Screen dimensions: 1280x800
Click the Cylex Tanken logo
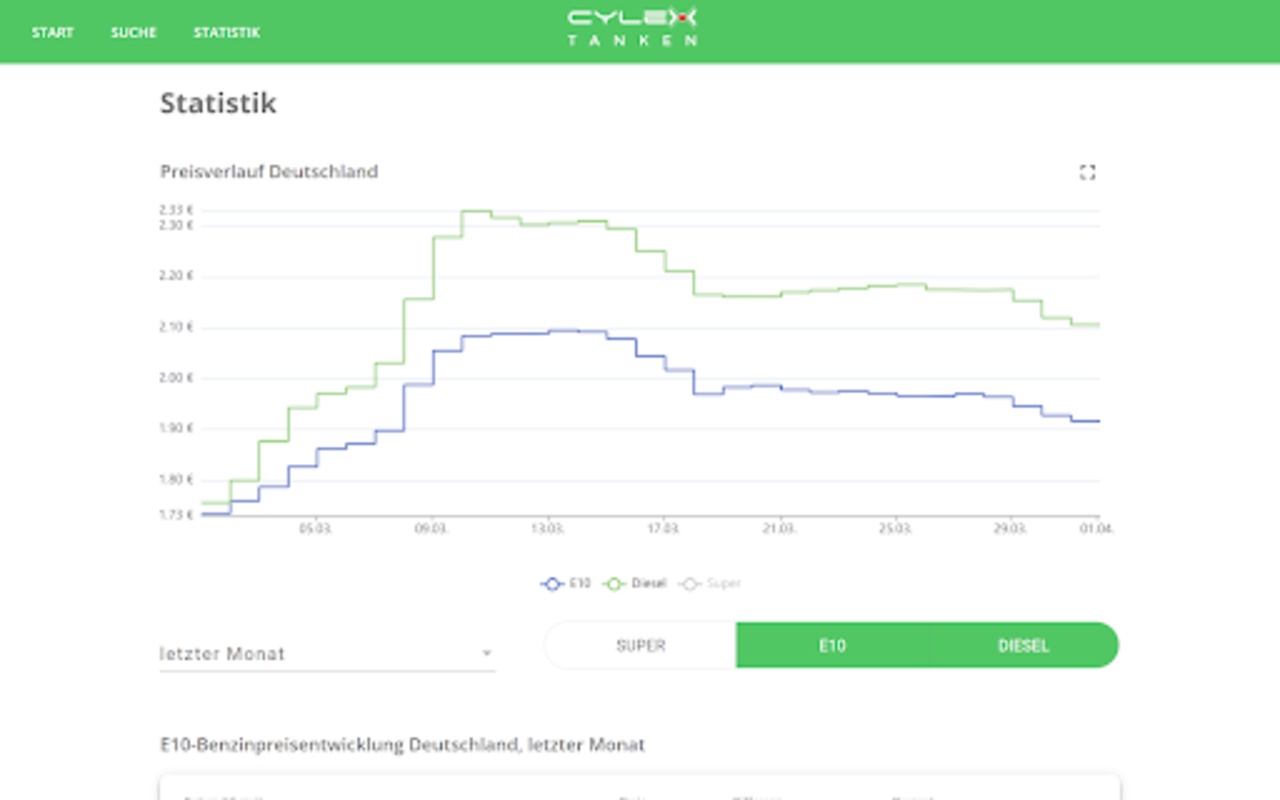[632, 27]
